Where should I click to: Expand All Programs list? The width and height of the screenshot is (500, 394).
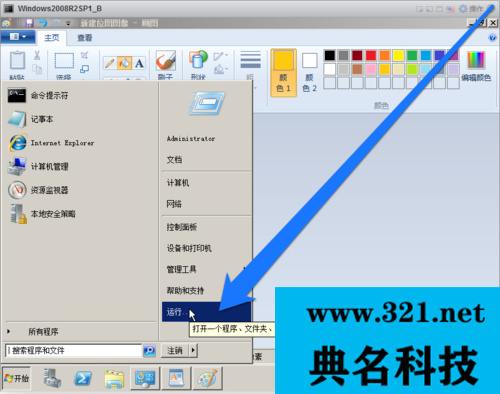[x=43, y=332]
